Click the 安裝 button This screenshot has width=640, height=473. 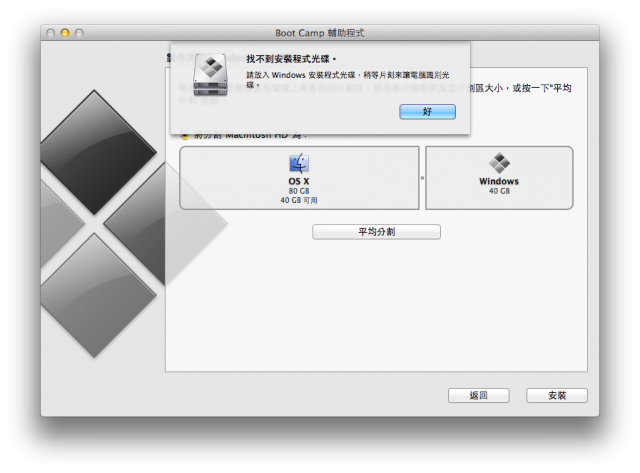[557, 395]
